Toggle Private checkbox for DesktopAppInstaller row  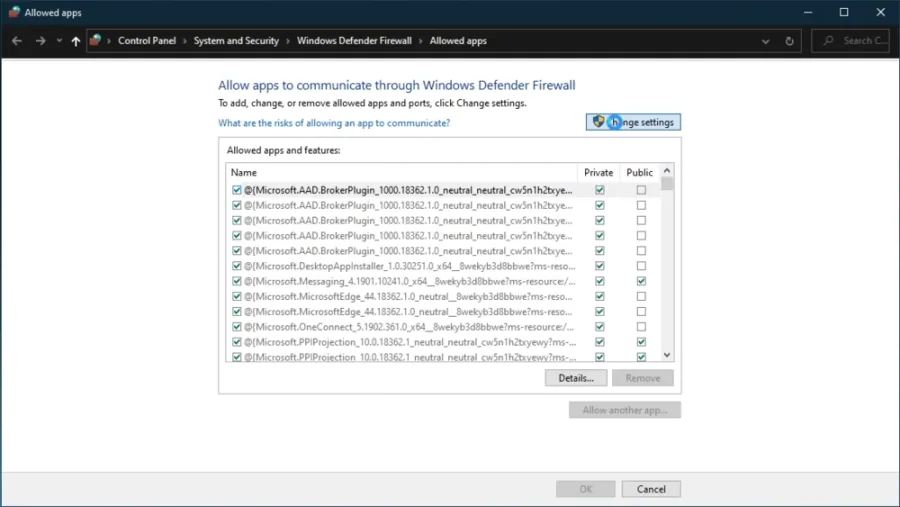[x=600, y=266]
